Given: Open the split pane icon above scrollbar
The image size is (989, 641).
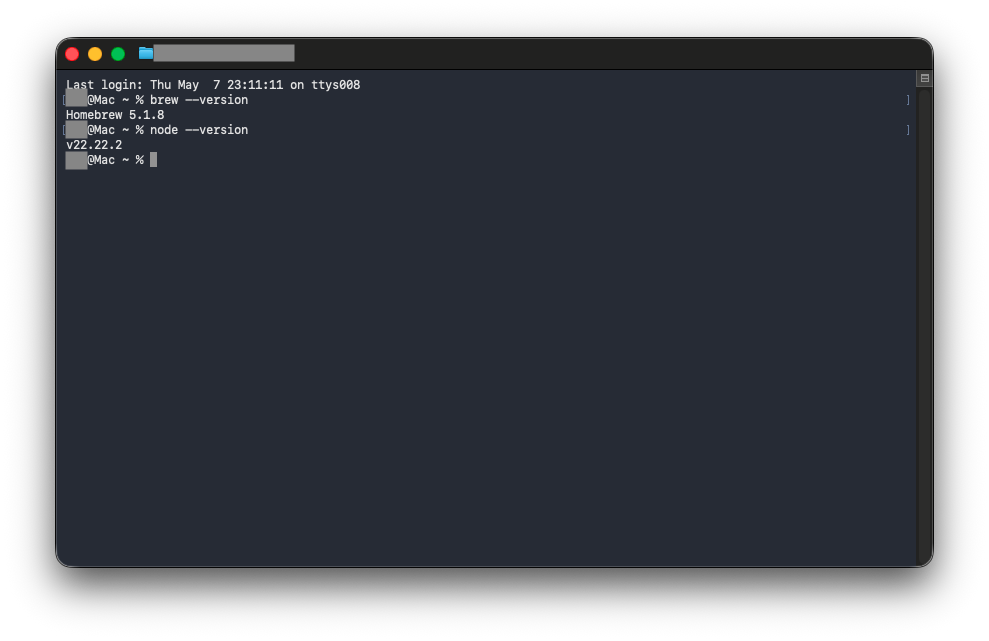Looking at the screenshot, I should pyautogui.click(x=925, y=78).
